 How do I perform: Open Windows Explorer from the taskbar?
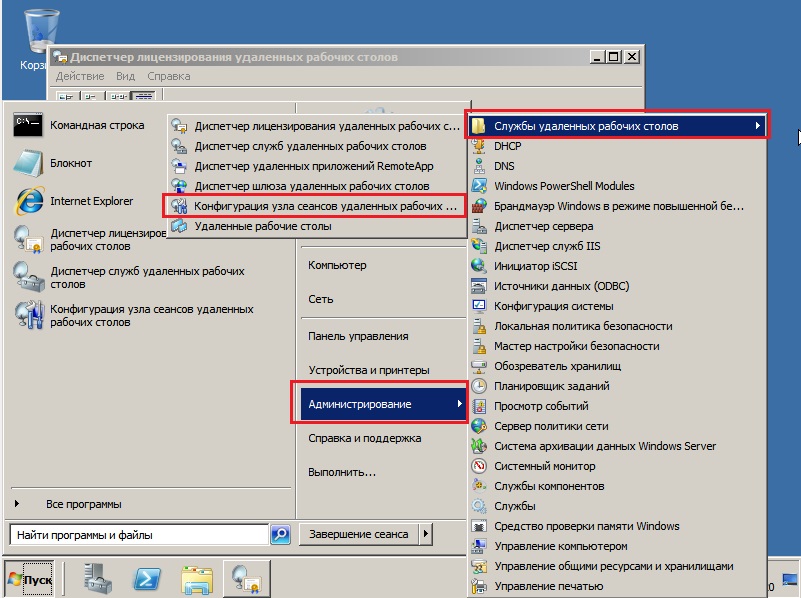click(197, 579)
